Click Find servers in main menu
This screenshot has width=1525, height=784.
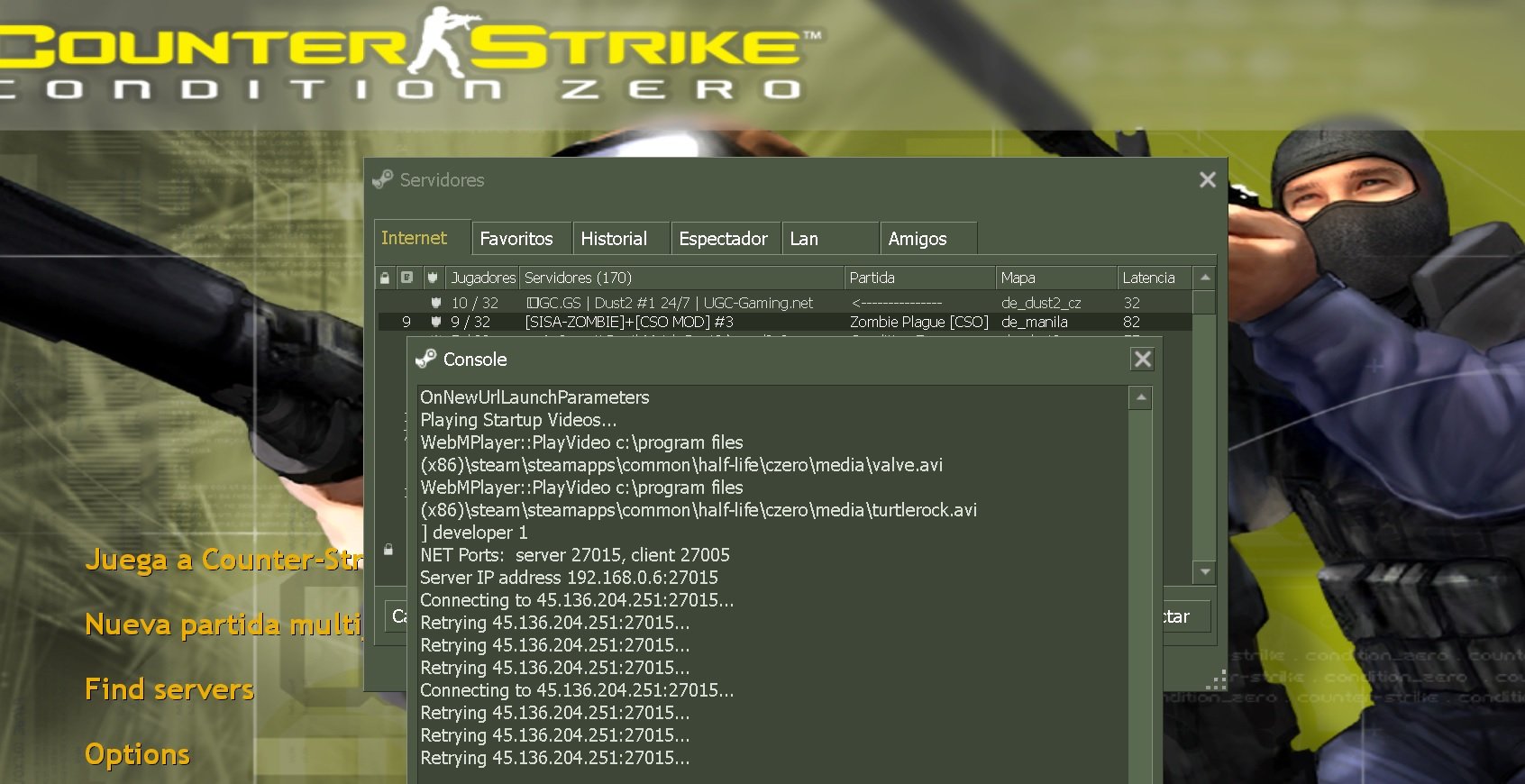pyautogui.click(x=169, y=689)
